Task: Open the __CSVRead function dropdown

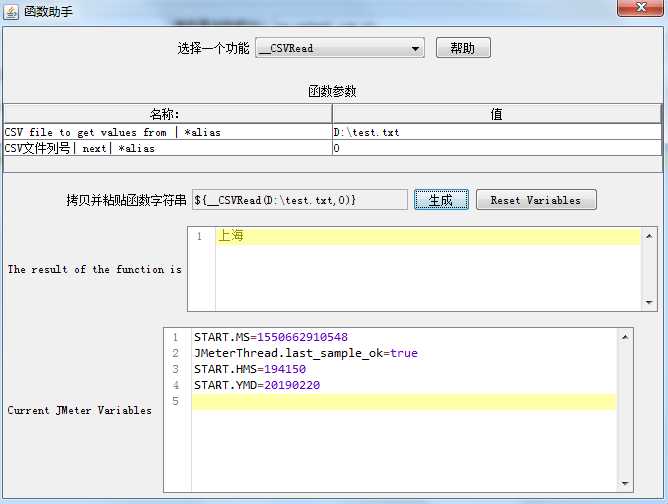Action: click(x=340, y=48)
